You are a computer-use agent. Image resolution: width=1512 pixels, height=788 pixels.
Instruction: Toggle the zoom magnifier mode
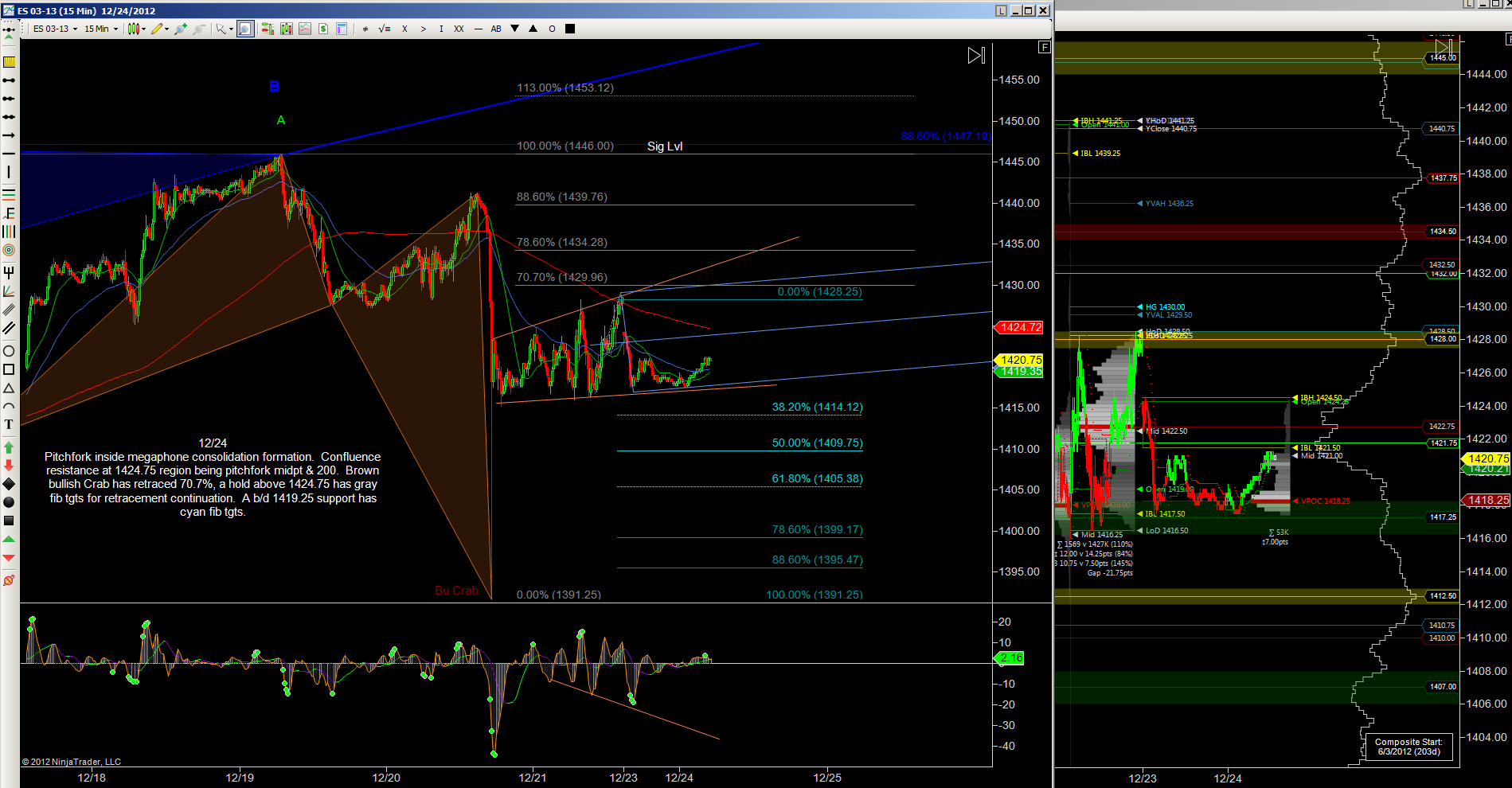tap(245, 29)
